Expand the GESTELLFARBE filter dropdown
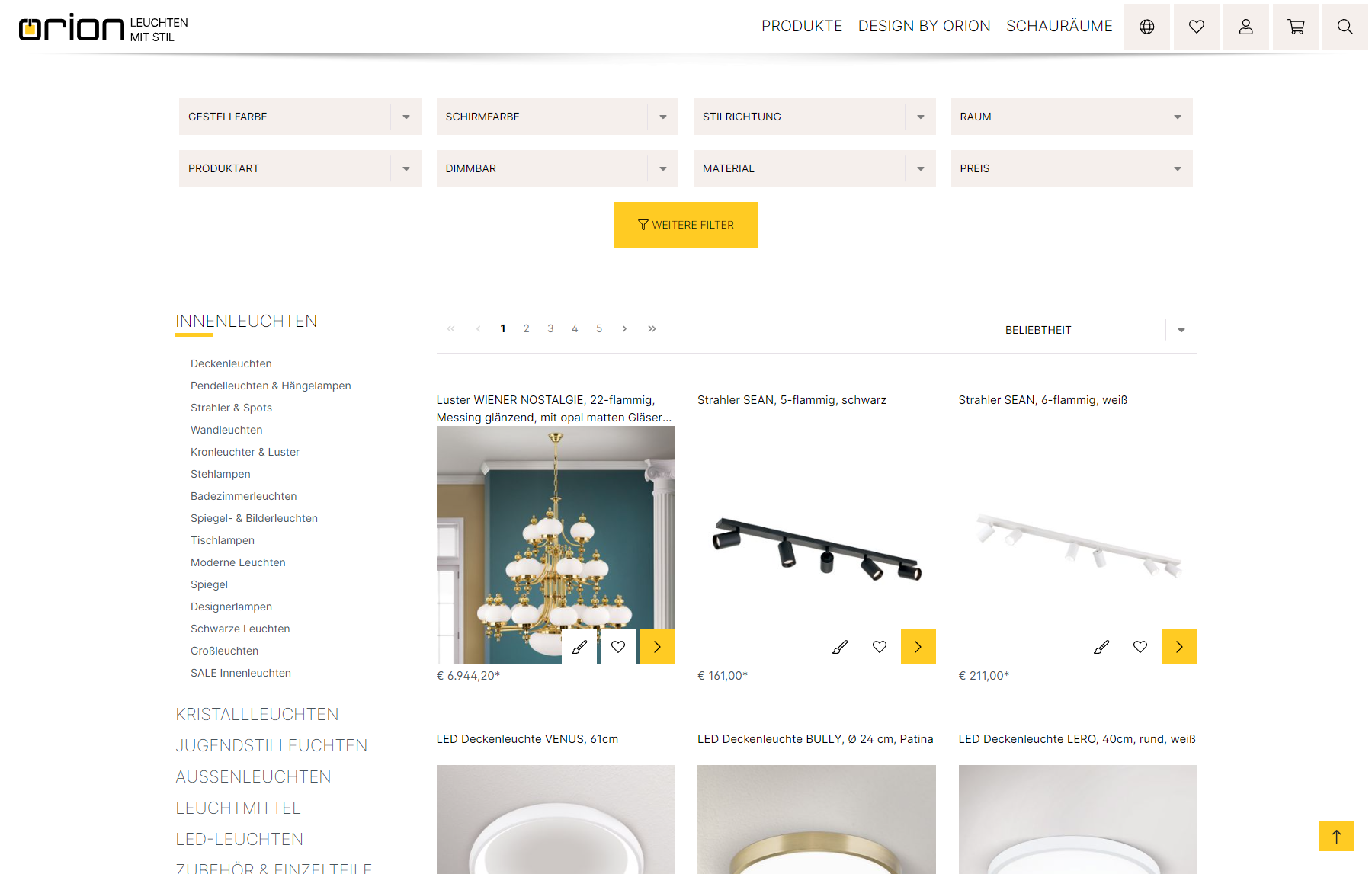 300,117
